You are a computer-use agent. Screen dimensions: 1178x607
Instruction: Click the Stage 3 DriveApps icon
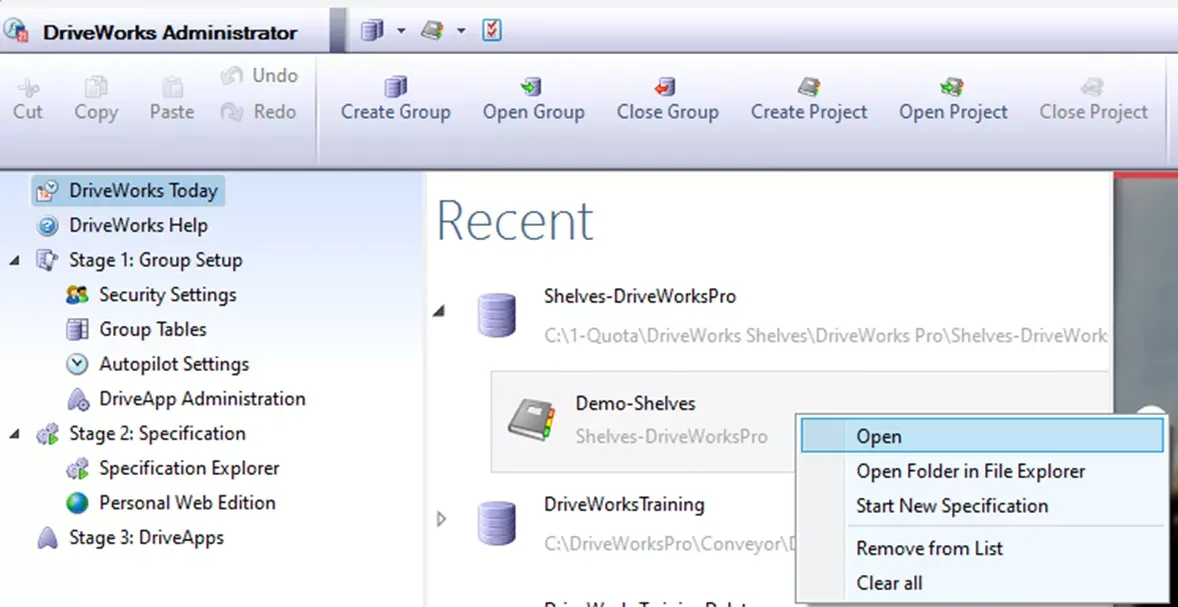pyautogui.click(x=47, y=538)
